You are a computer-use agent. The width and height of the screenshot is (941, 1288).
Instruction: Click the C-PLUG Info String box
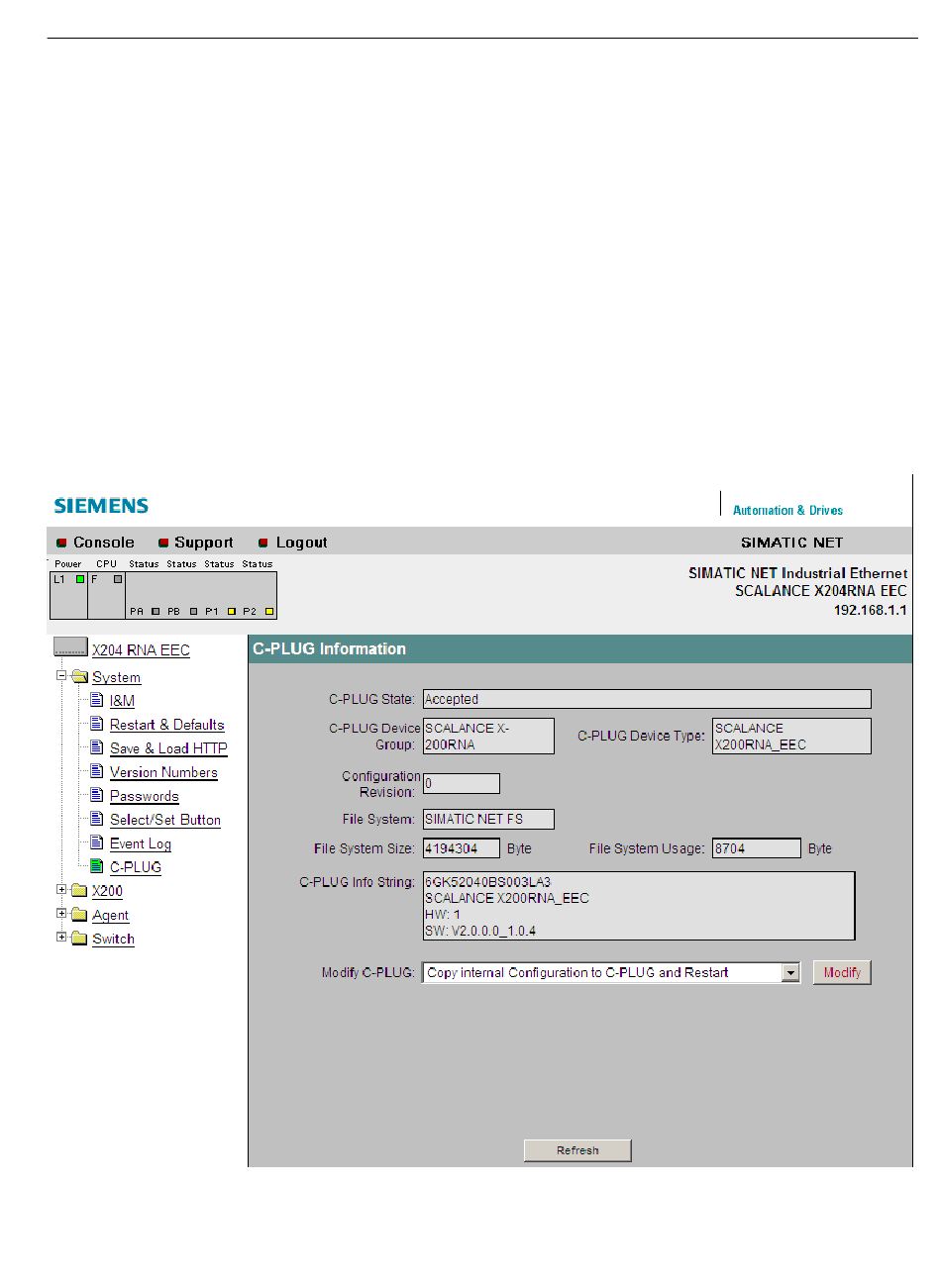[x=639, y=906]
